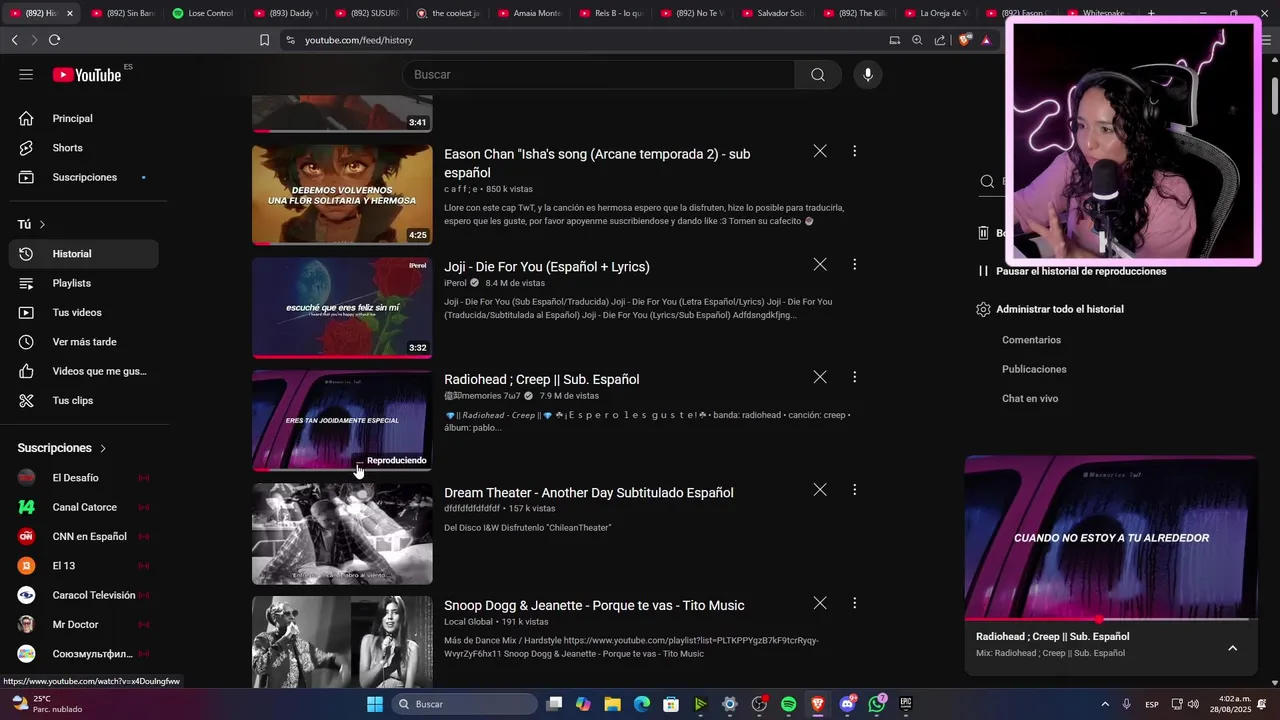Open Dream Theater Another Day thumbnail
Image resolution: width=1280 pixels, height=720 pixels.
(342, 534)
